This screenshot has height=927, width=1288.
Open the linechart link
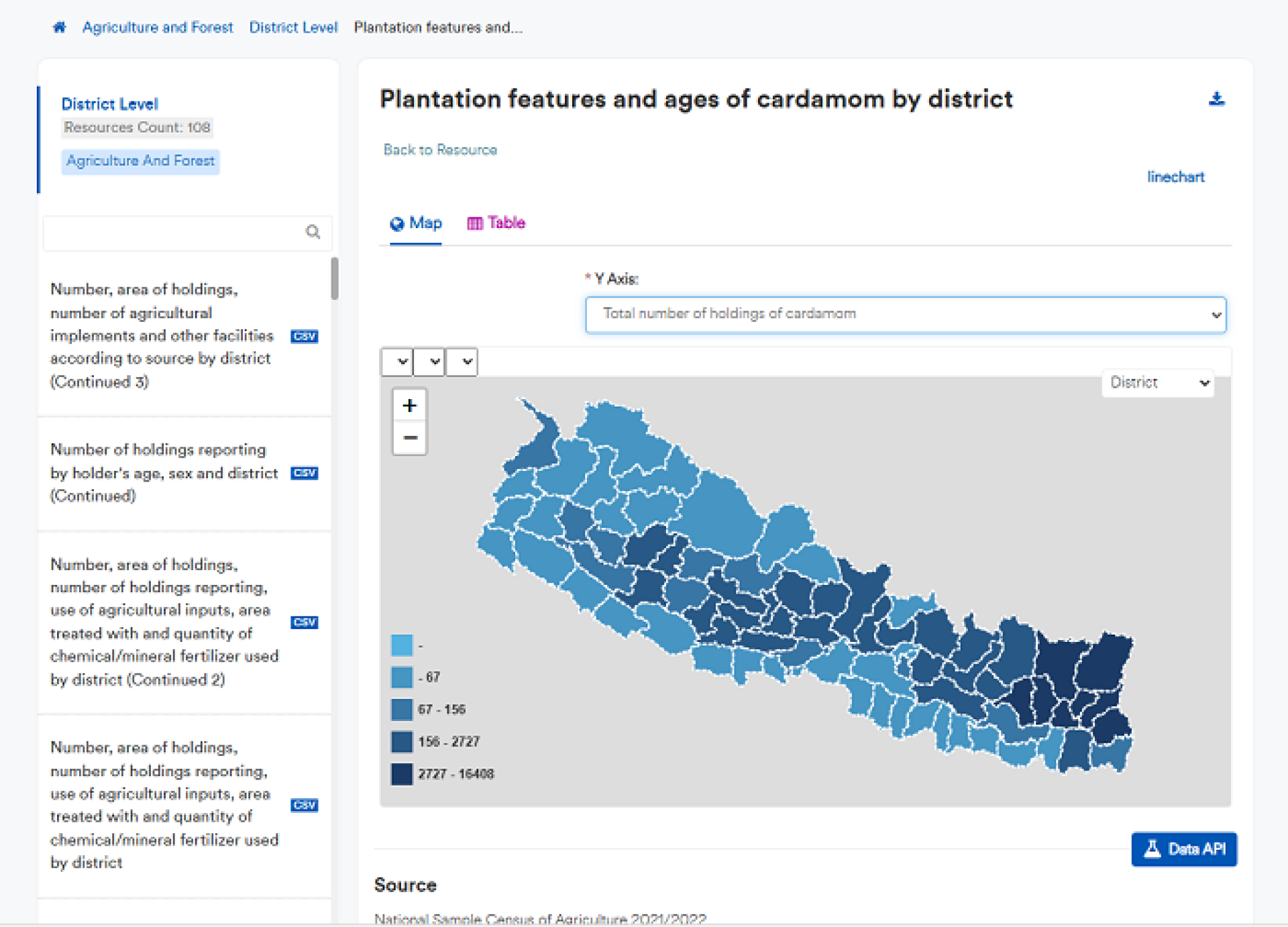(1175, 177)
